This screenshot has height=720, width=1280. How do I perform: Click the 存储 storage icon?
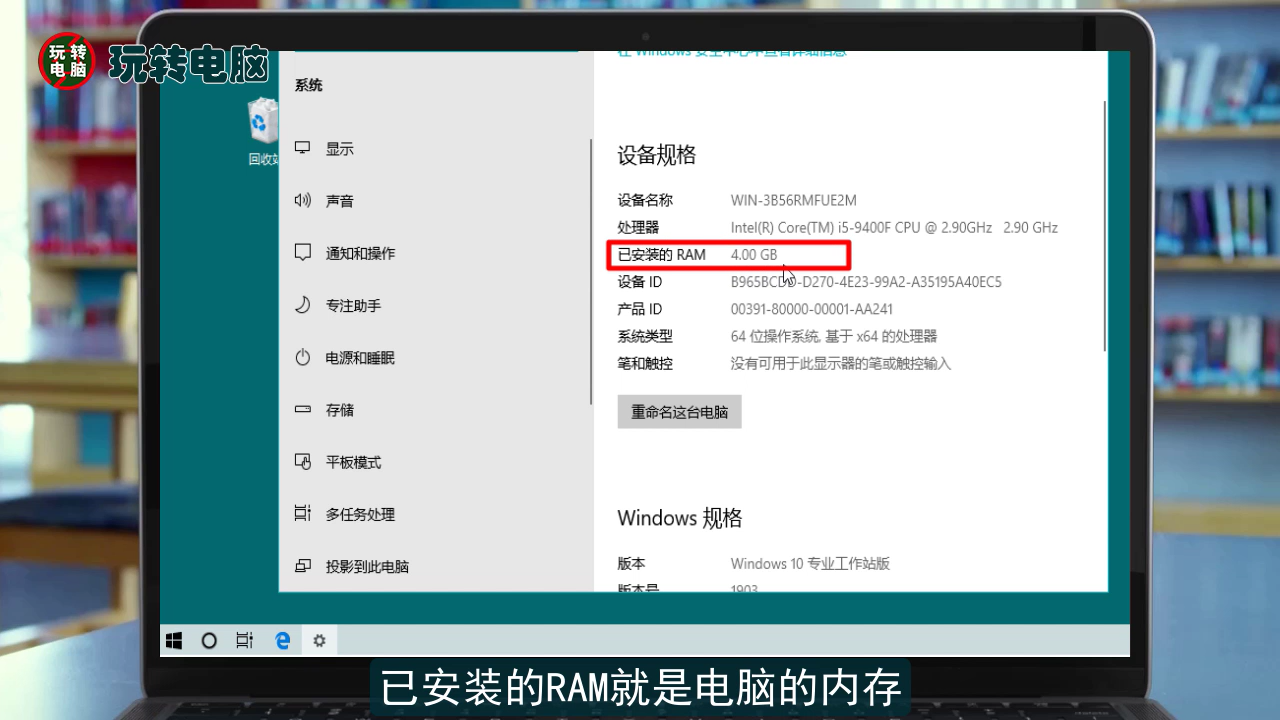[303, 409]
